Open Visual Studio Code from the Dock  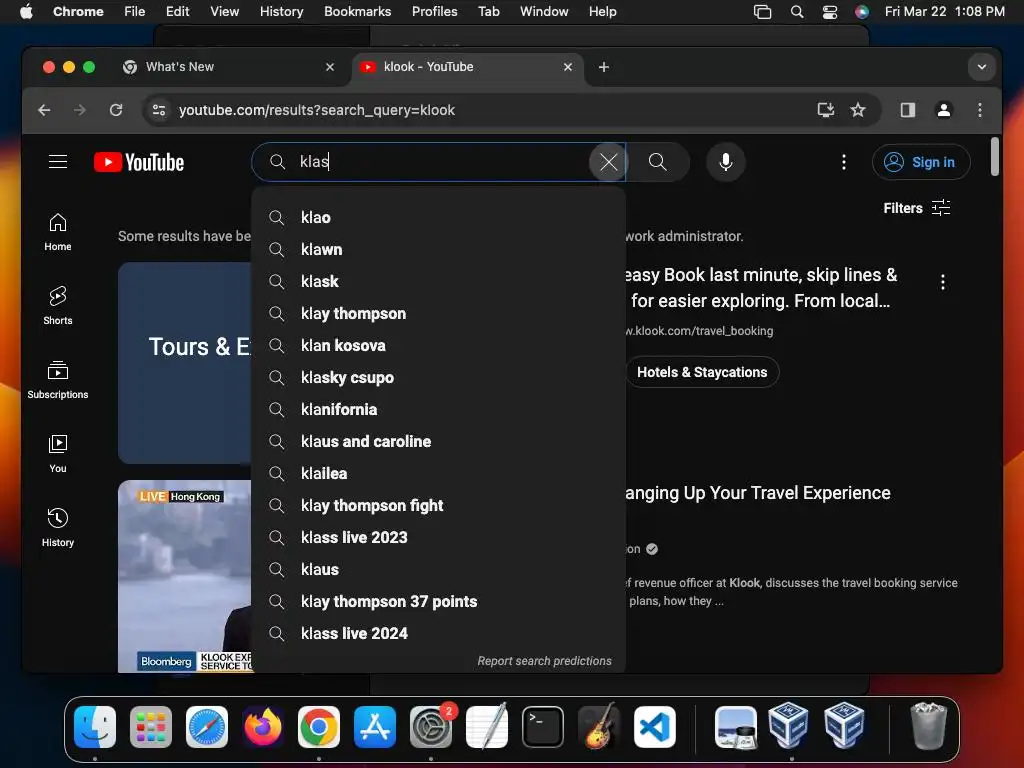654,726
